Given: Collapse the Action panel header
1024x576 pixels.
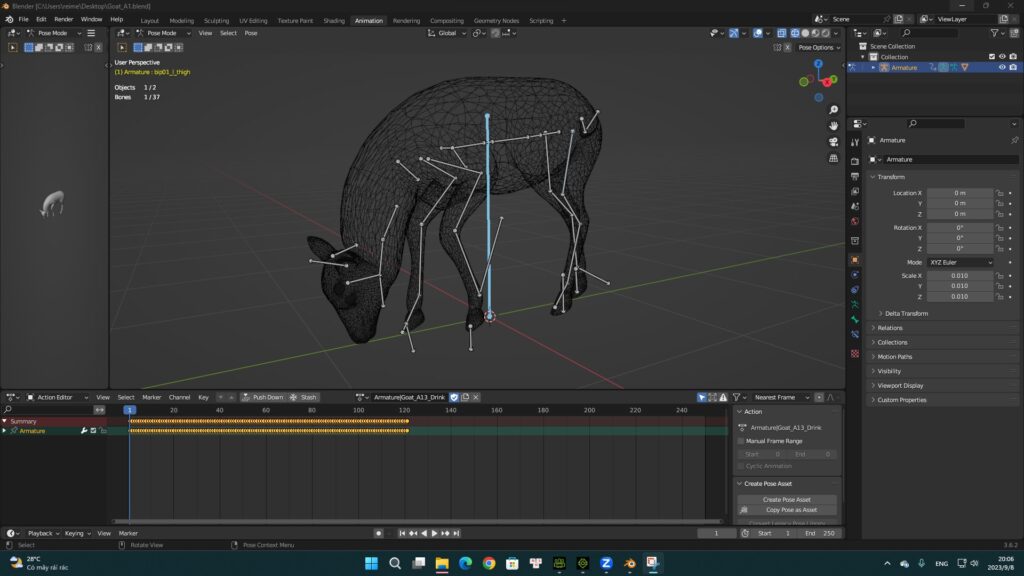Looking at the screenshot, I should tap(750, 411).
